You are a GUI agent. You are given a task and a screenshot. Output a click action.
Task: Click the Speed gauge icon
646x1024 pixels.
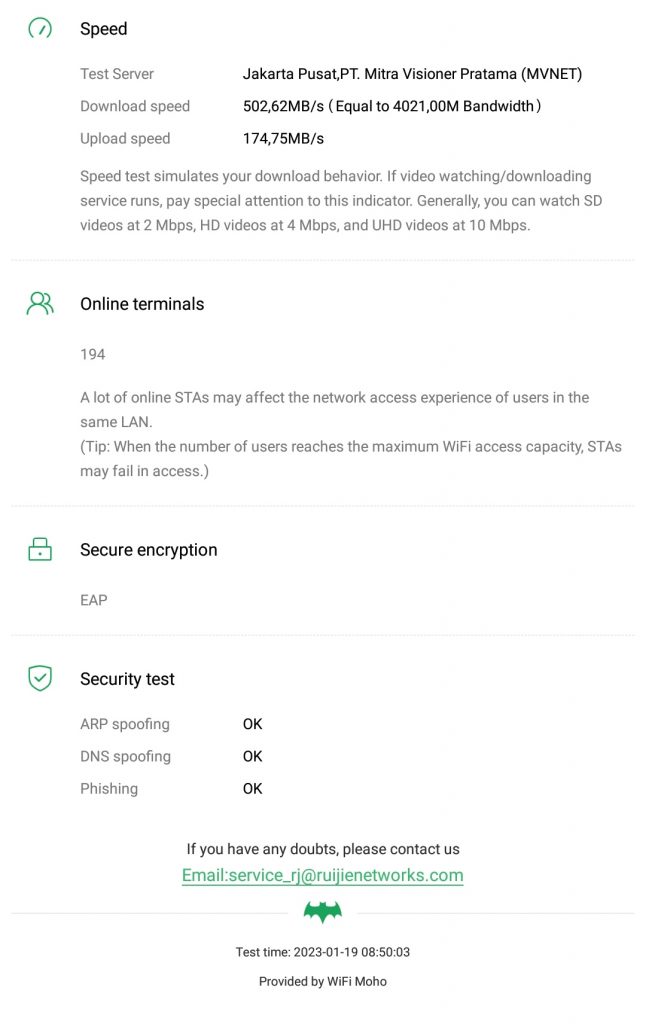[40, 29]
